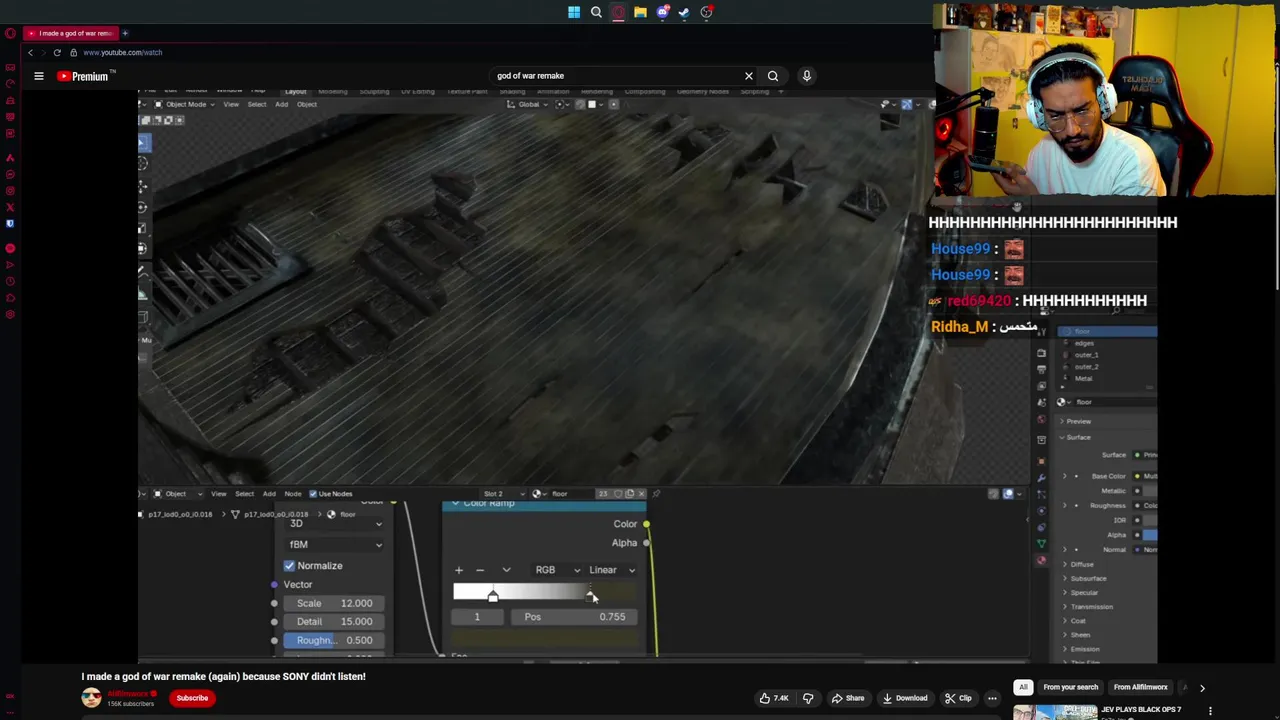Viewport: 1280px width, 720px height.
Task: Select the From your search chip
Action: (1071, 688)
